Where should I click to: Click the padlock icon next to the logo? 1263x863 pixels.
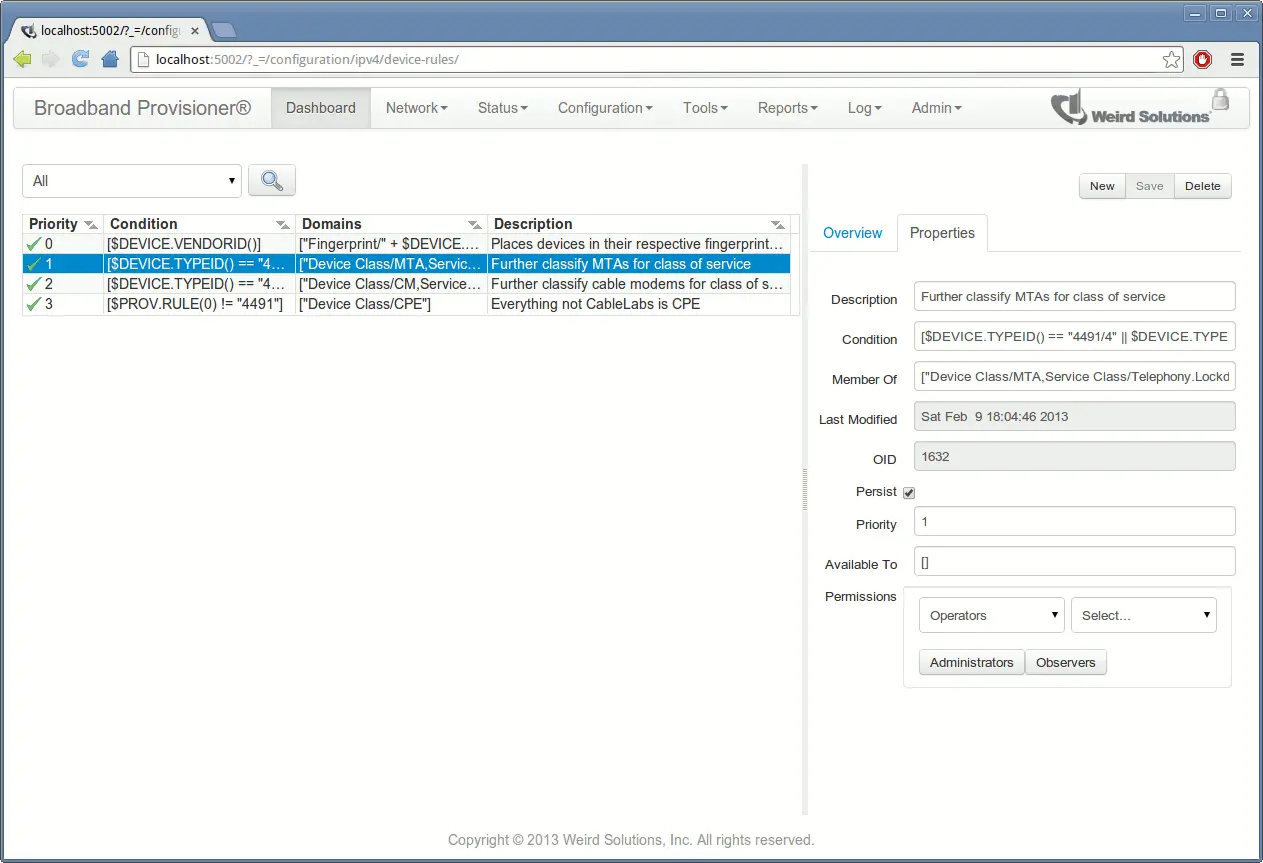tap(1220, 100)
